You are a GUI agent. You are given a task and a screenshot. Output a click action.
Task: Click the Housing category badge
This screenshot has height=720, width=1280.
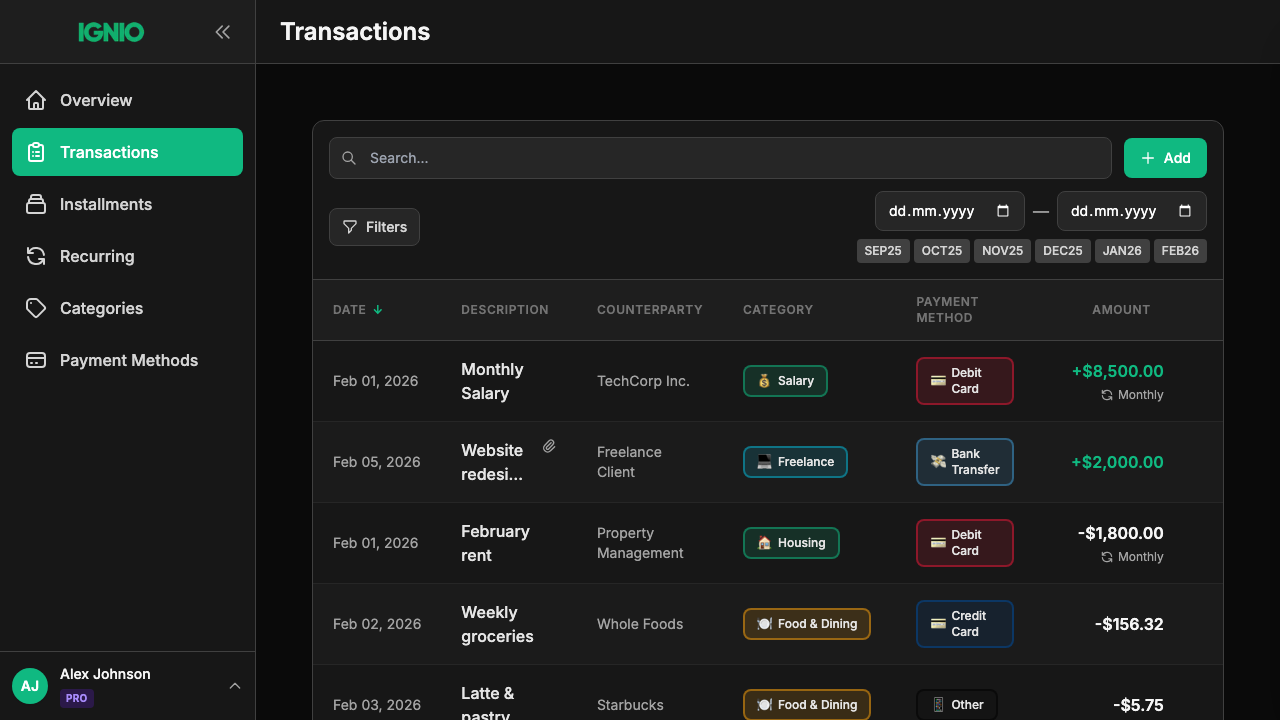pos(791,543)
